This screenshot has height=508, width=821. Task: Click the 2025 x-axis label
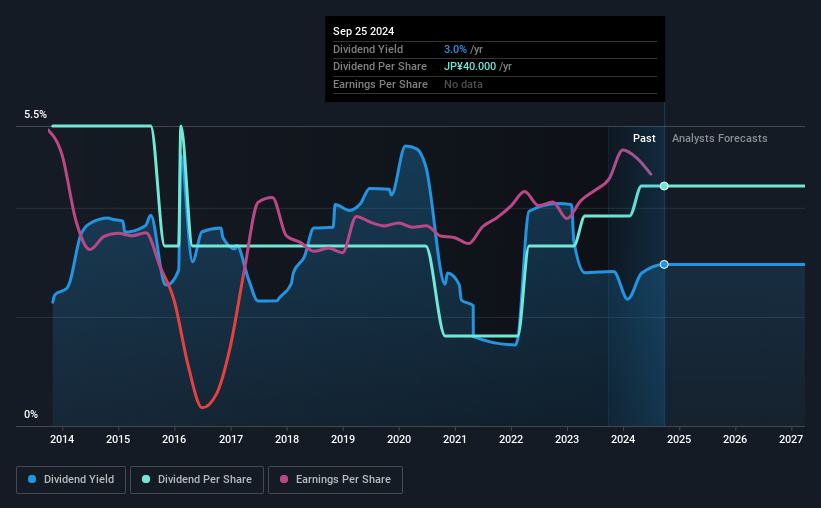[679, 439]
